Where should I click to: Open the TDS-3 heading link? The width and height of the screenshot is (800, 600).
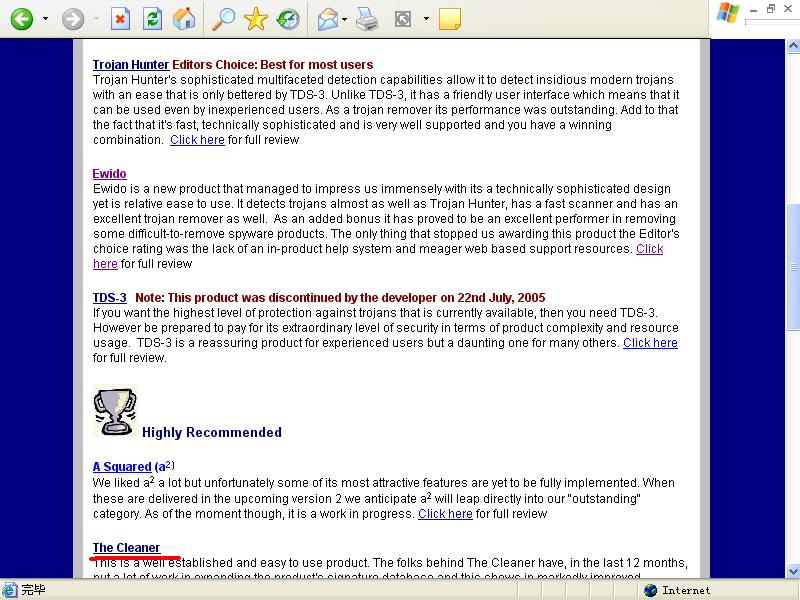tap(109, 298)
